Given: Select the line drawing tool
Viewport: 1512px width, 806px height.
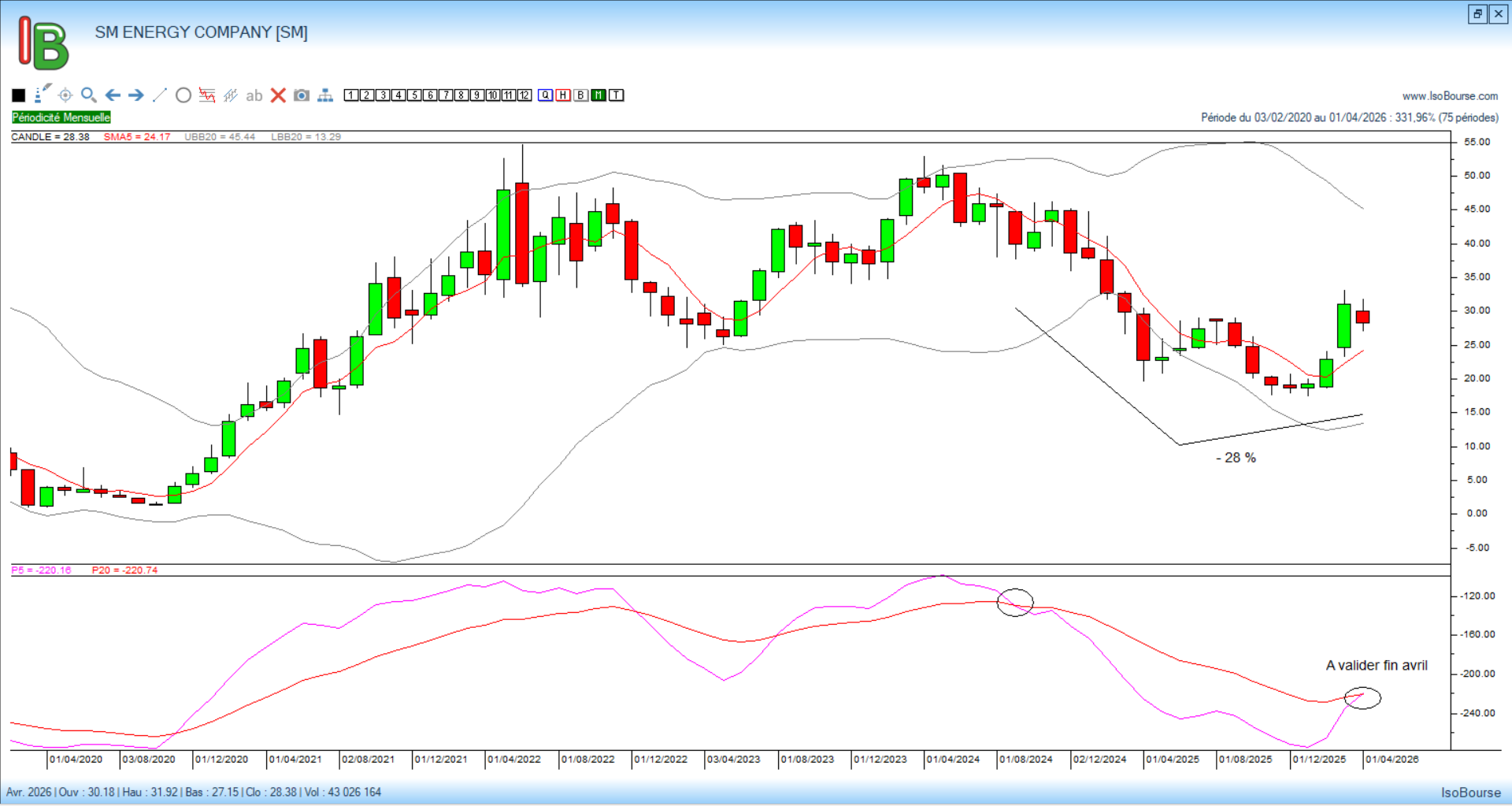Looking at the screenshot, I should (x=160, y=95).
